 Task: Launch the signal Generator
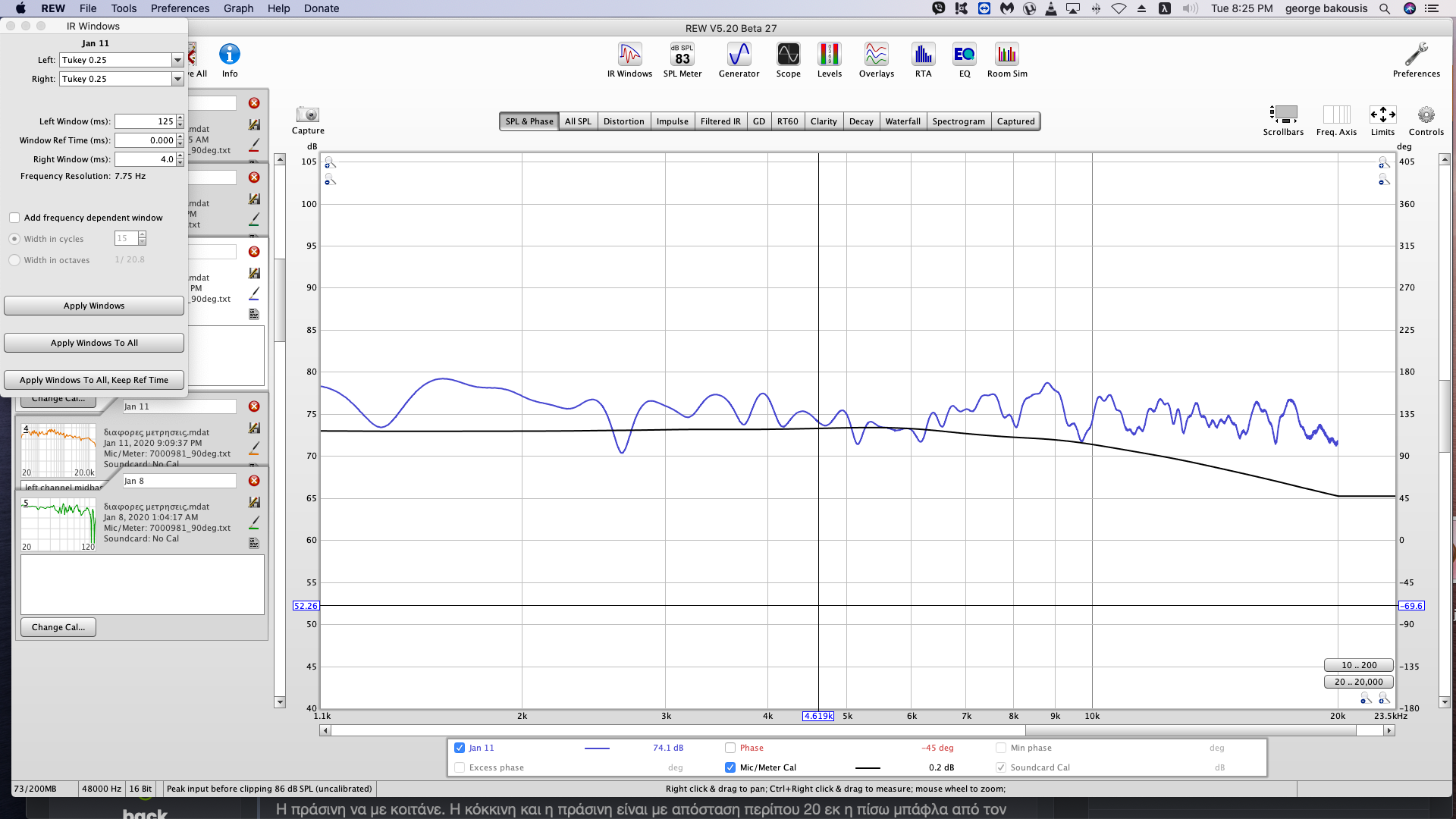coord(739,60)
